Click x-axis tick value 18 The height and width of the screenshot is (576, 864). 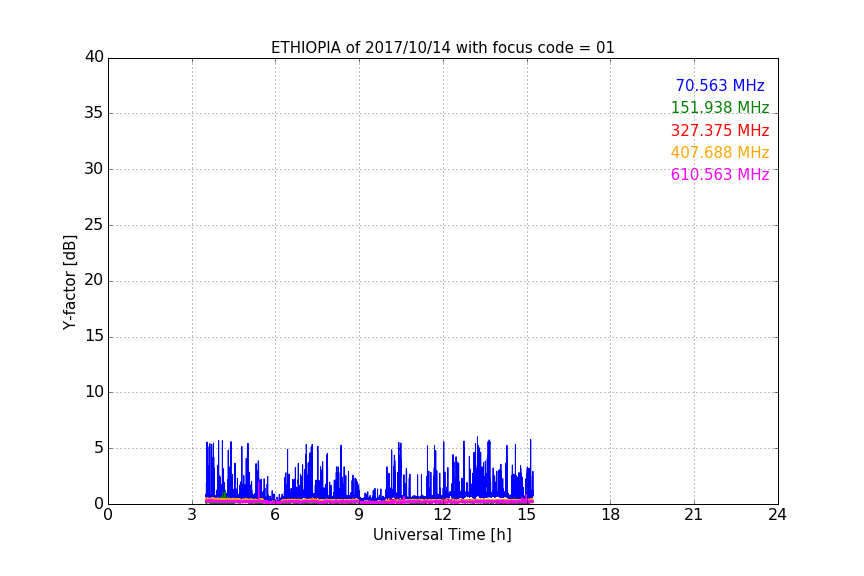pyautogui.click(x=611, y=515)
